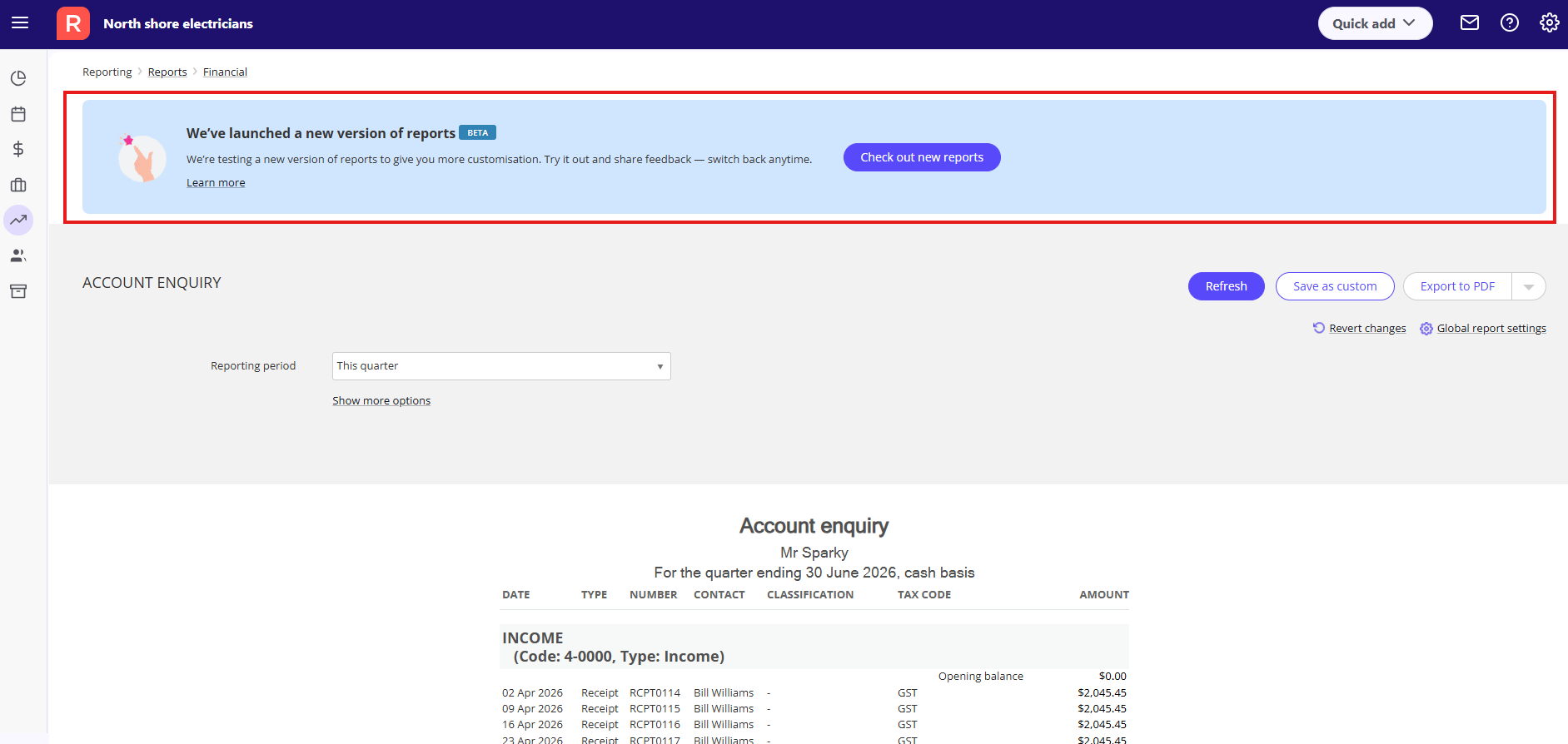
Task: Click the Mr Sparky report subtitle
Action: point(814,553)
